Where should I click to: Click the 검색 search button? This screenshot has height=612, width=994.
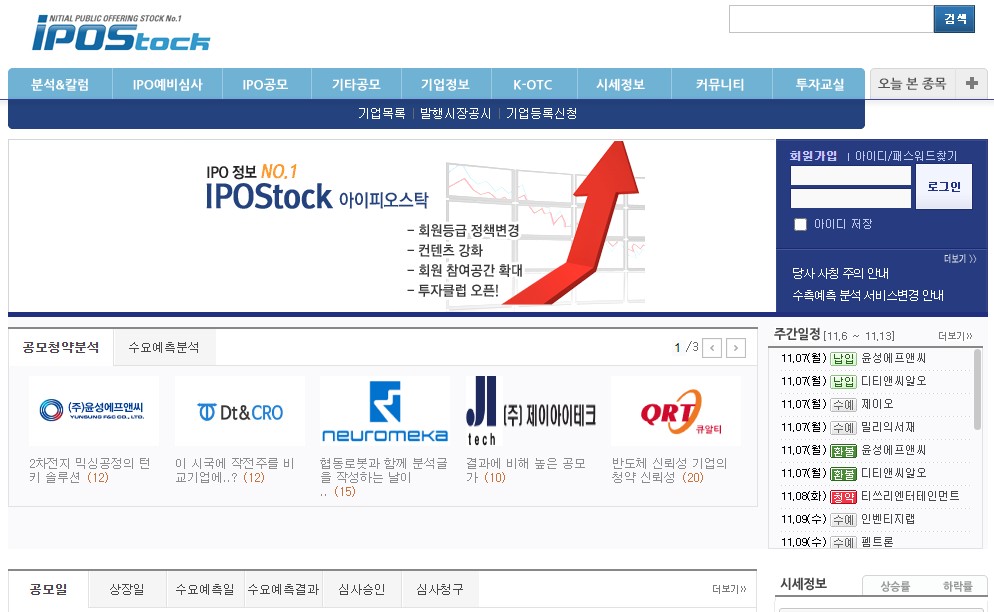(954, 19)
